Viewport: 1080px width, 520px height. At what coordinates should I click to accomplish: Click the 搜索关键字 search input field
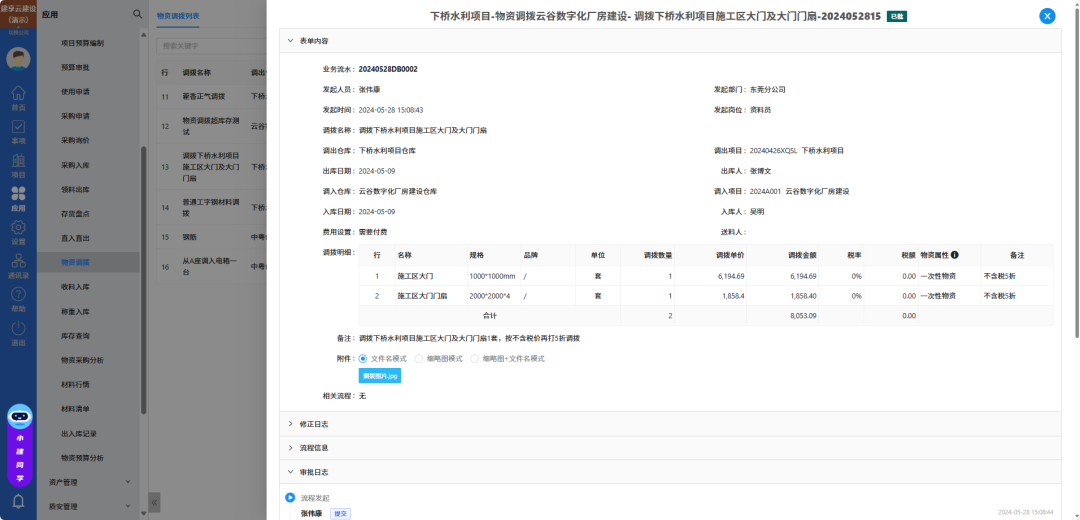[x=210, y=46]
